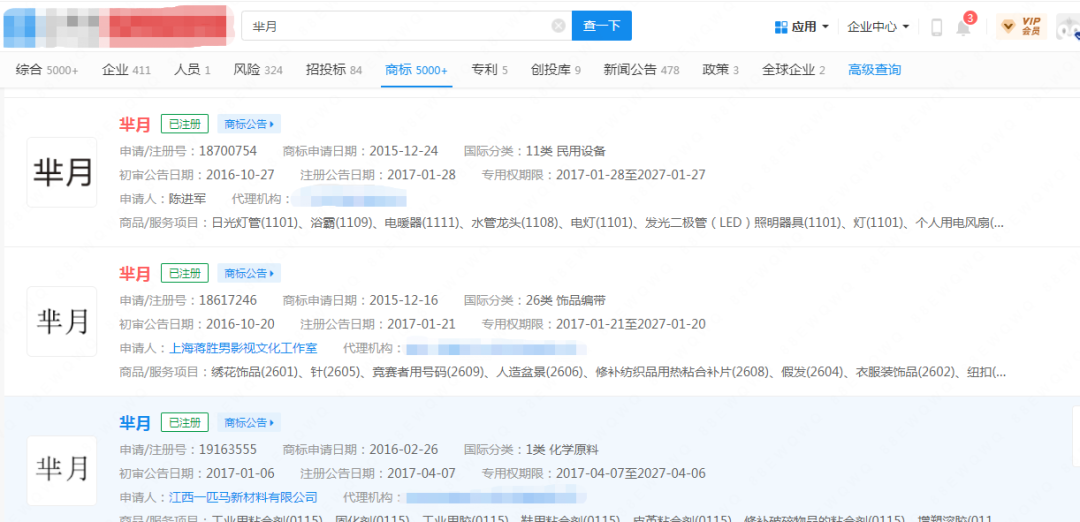Open the mobile phone icon in header

[x=936, y=27]
